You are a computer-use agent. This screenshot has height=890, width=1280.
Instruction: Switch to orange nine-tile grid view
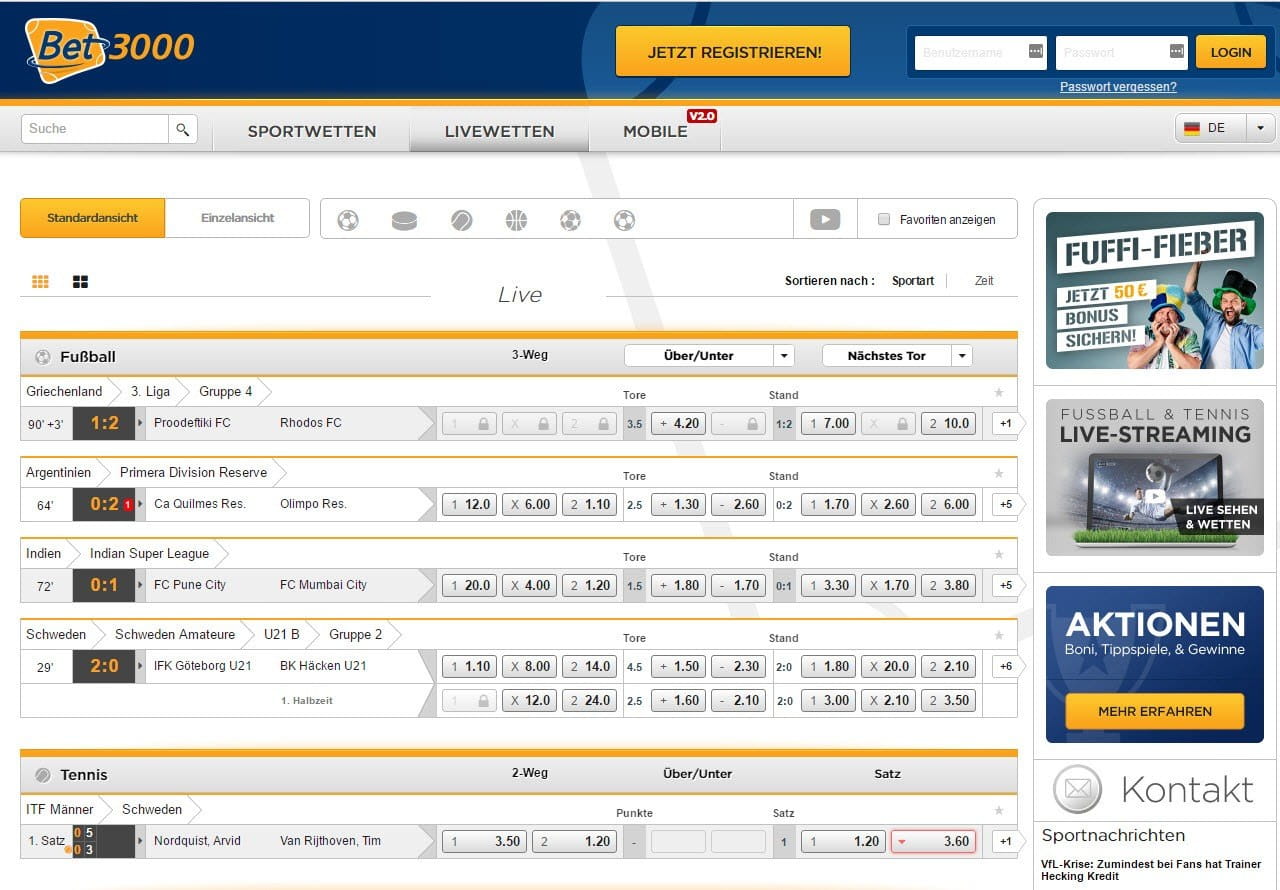coord(40,282)
